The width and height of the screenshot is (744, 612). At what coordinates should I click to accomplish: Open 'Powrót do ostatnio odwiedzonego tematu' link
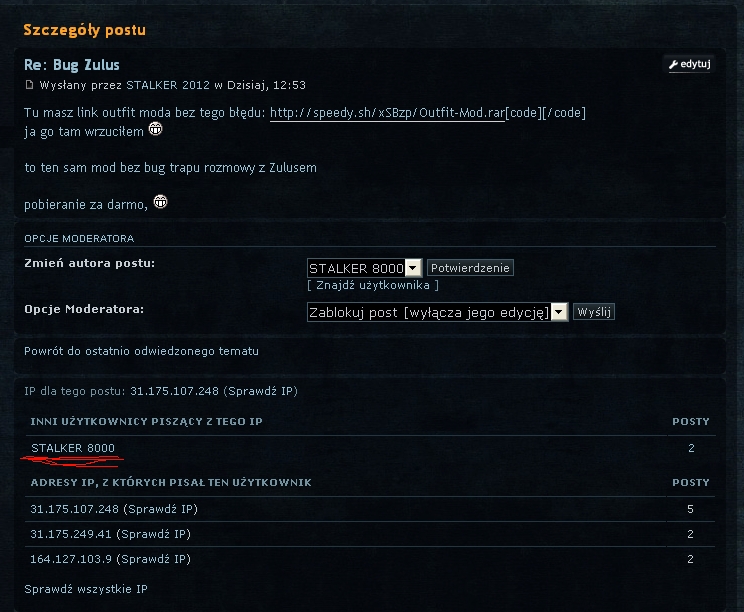pos(141,351)
